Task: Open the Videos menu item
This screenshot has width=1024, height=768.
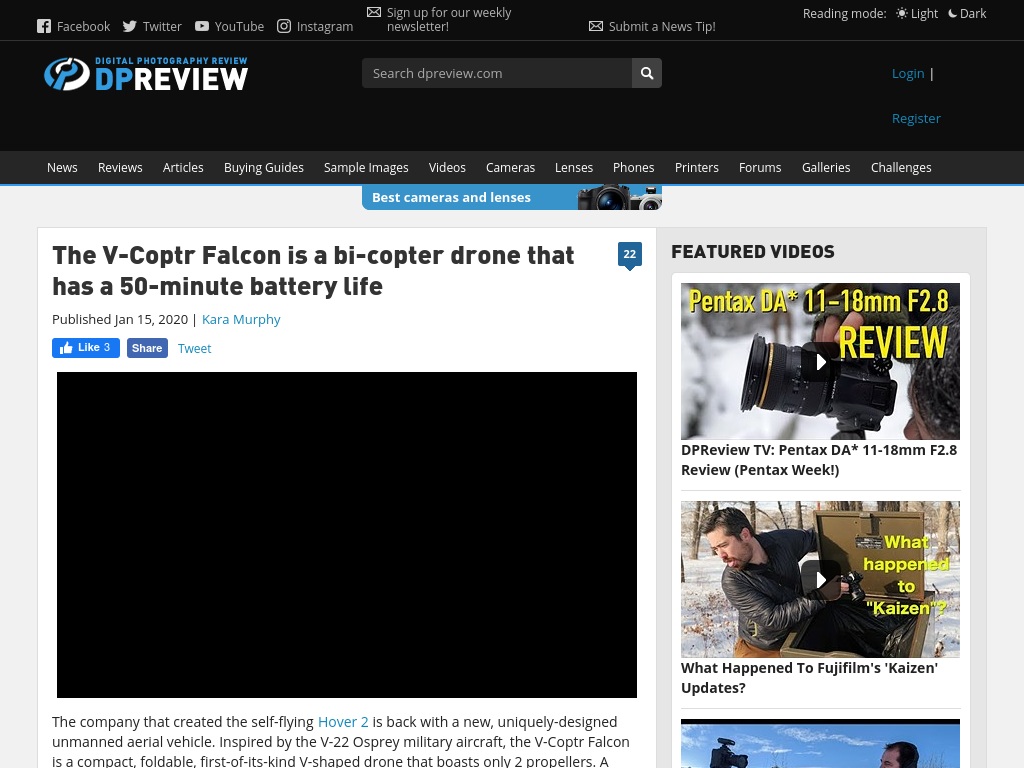Action: pos(447,168)
